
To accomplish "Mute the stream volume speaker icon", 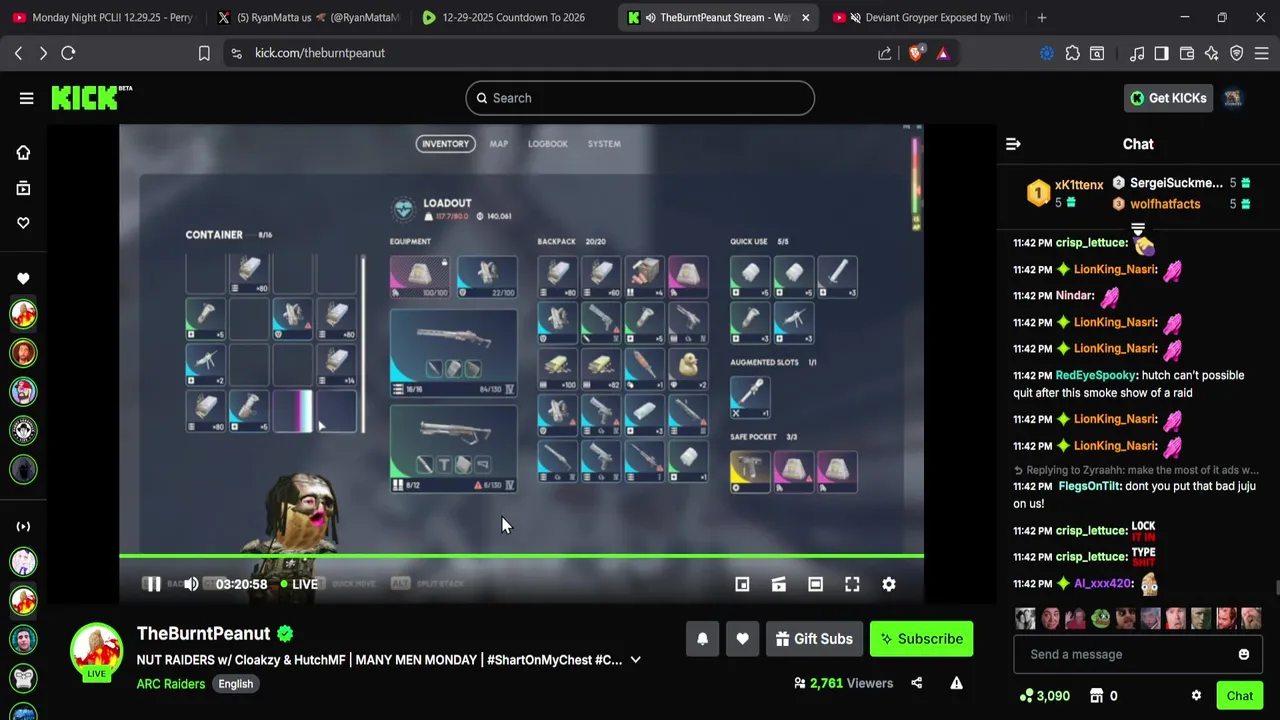I will tap(191, 584).
